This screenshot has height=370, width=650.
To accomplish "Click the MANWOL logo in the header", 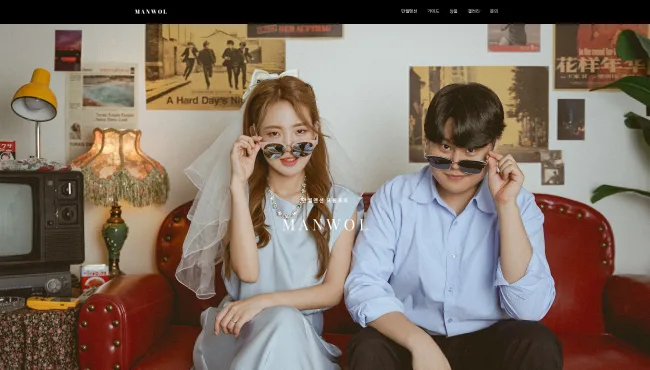I will (x=151, y=12).
